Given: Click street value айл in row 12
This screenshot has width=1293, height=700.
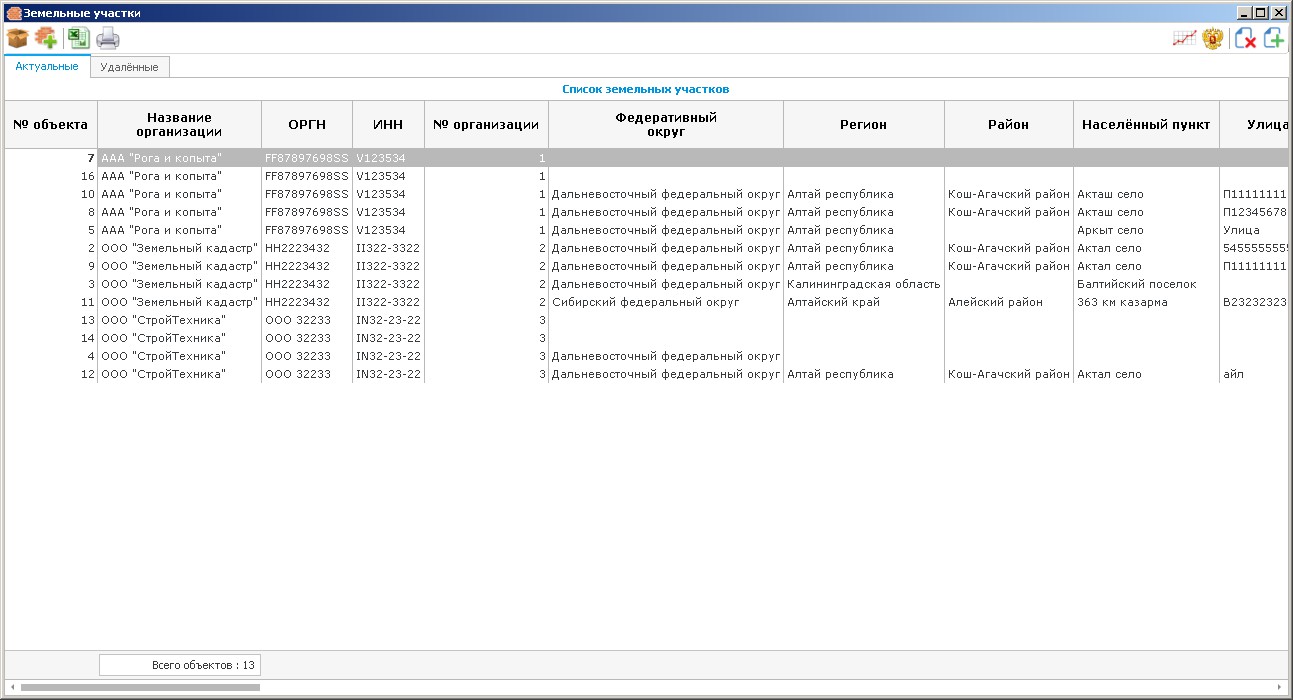Looking at the screenshot, I should (1254, 374).
